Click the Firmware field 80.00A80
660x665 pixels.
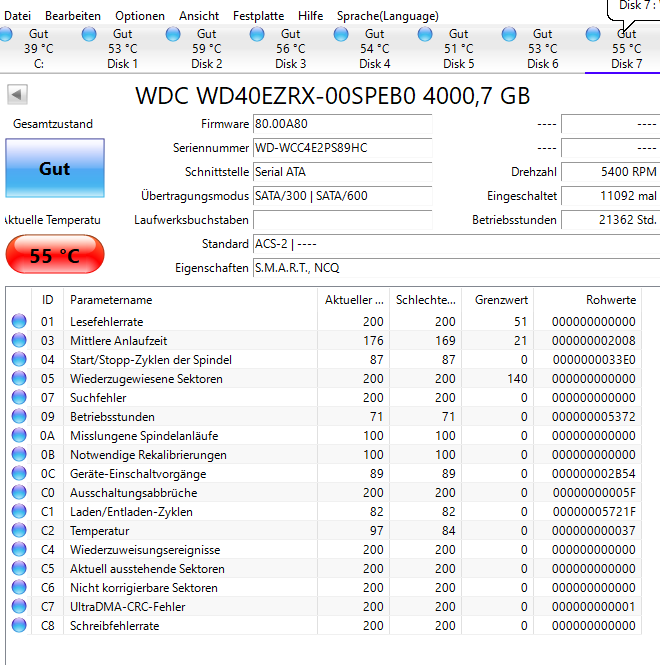(x=343, y=124)
